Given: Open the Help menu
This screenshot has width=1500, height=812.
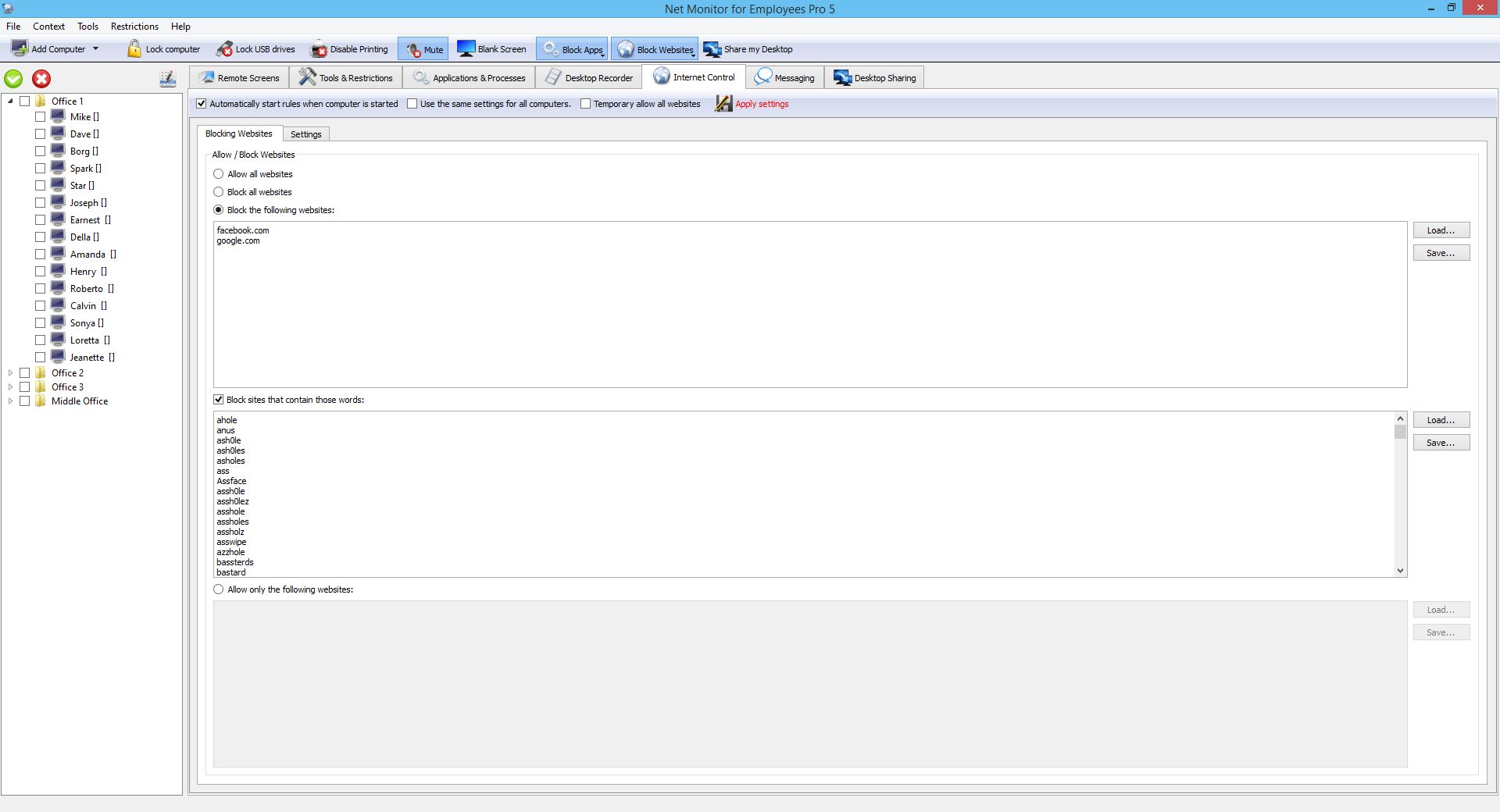Looking at the screenshot, I should coord(180,26).
